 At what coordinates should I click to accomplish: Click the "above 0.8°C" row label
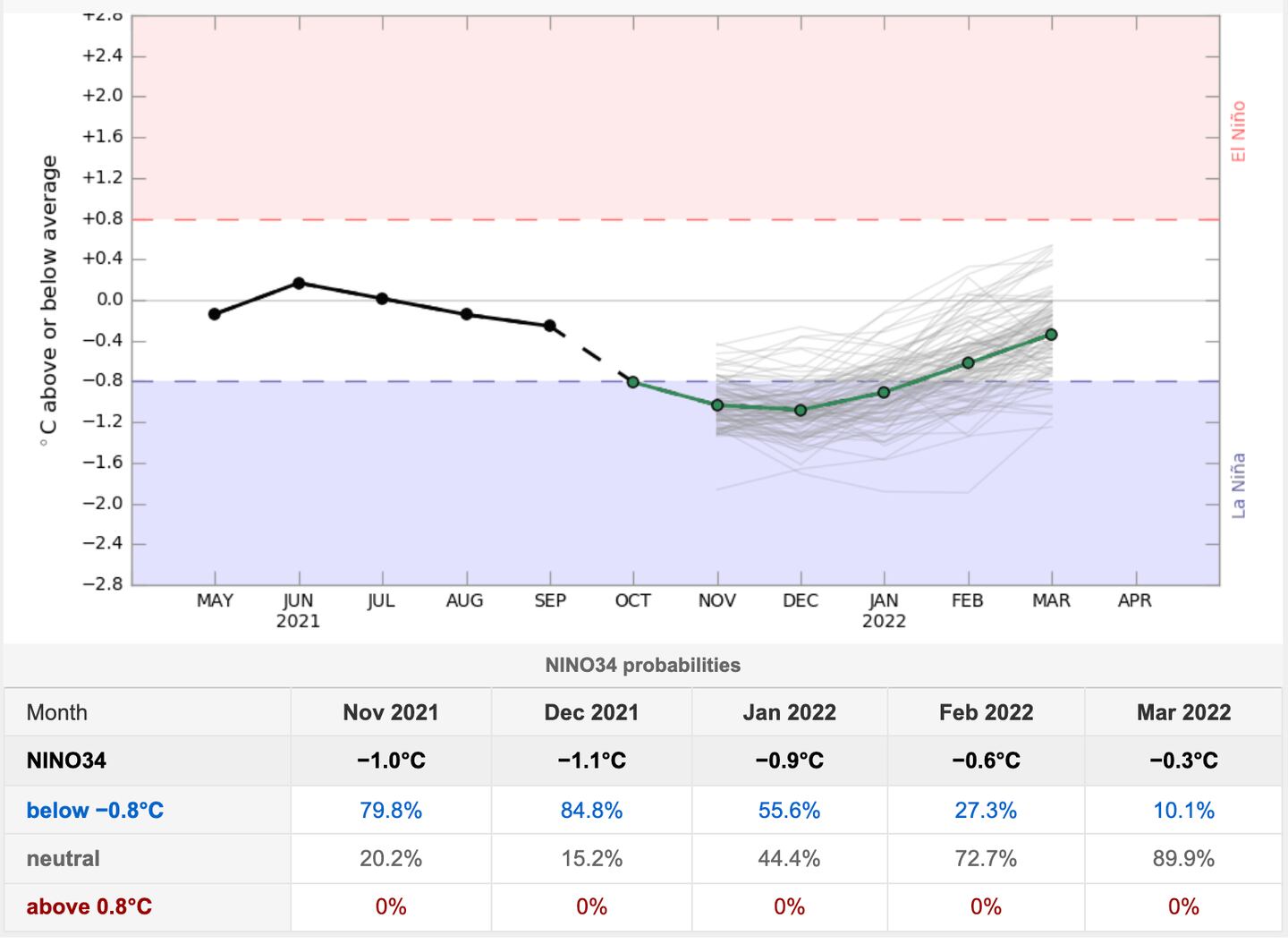[89, 906]
